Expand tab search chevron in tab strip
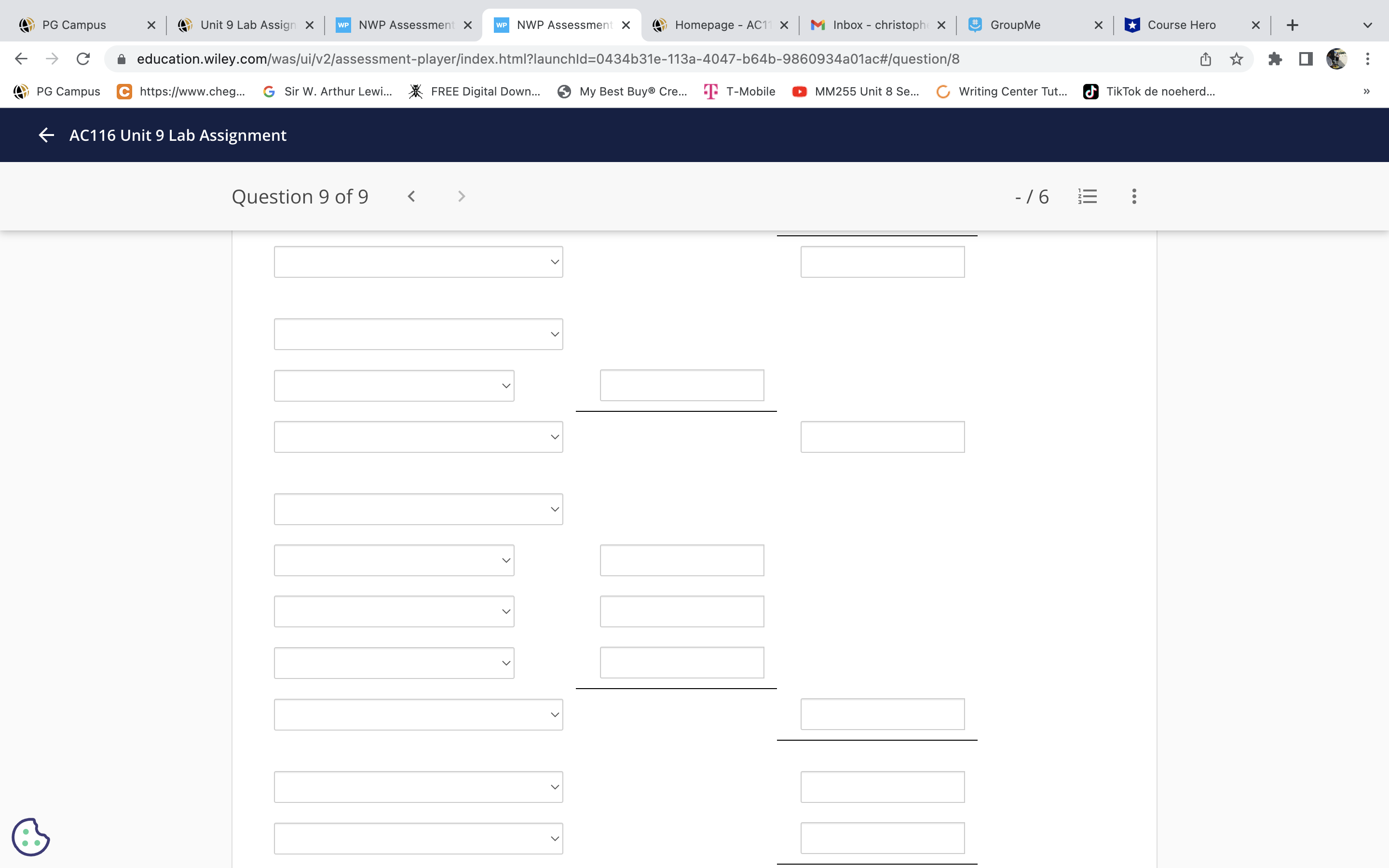 [1367, 25]
